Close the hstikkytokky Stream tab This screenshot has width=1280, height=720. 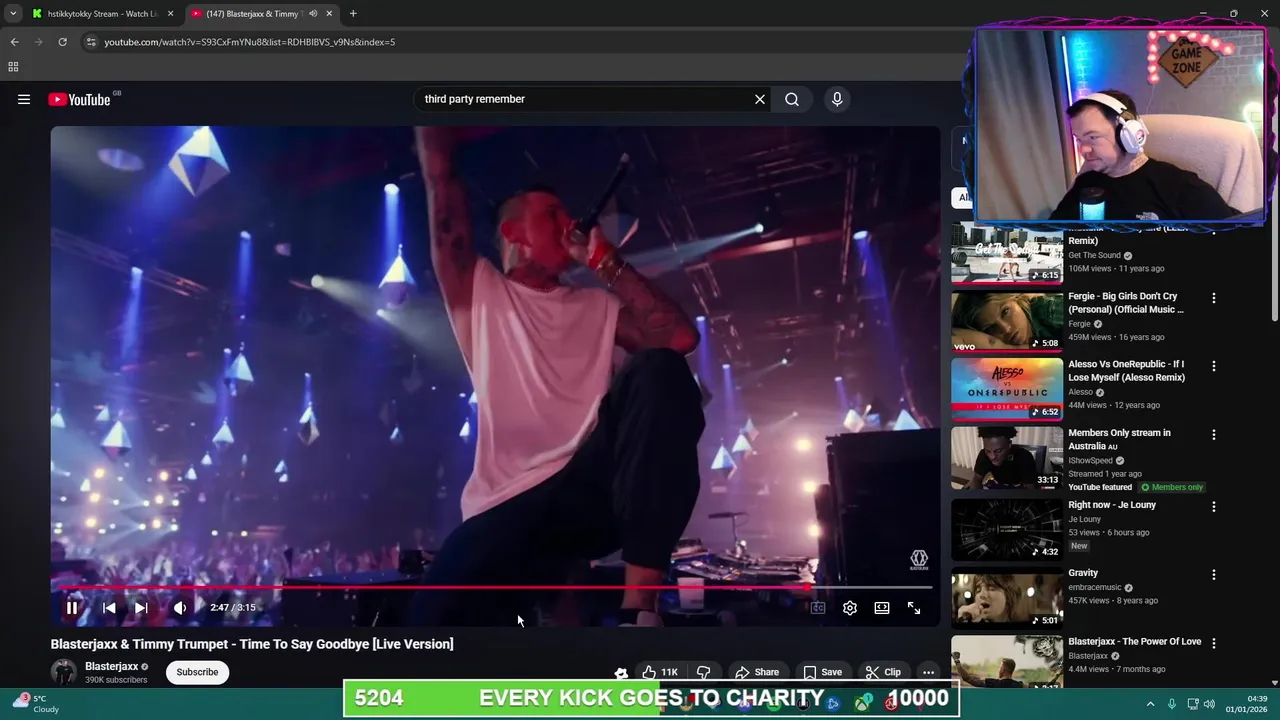(x=170, y=14)
